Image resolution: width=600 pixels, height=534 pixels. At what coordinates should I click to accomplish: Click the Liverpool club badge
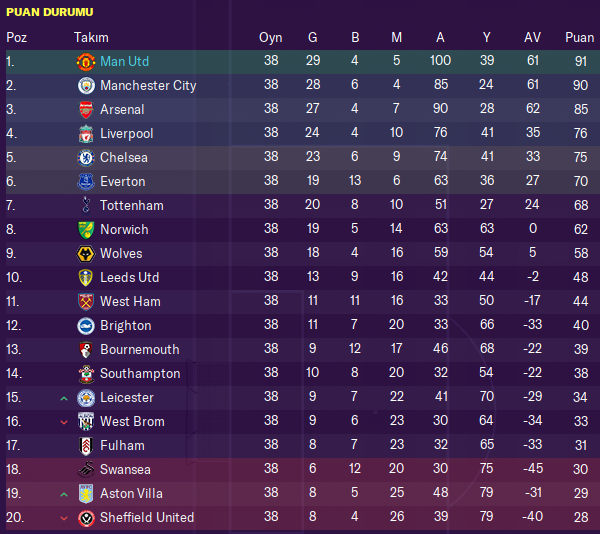pyautogui.click(x=85, y=133)
